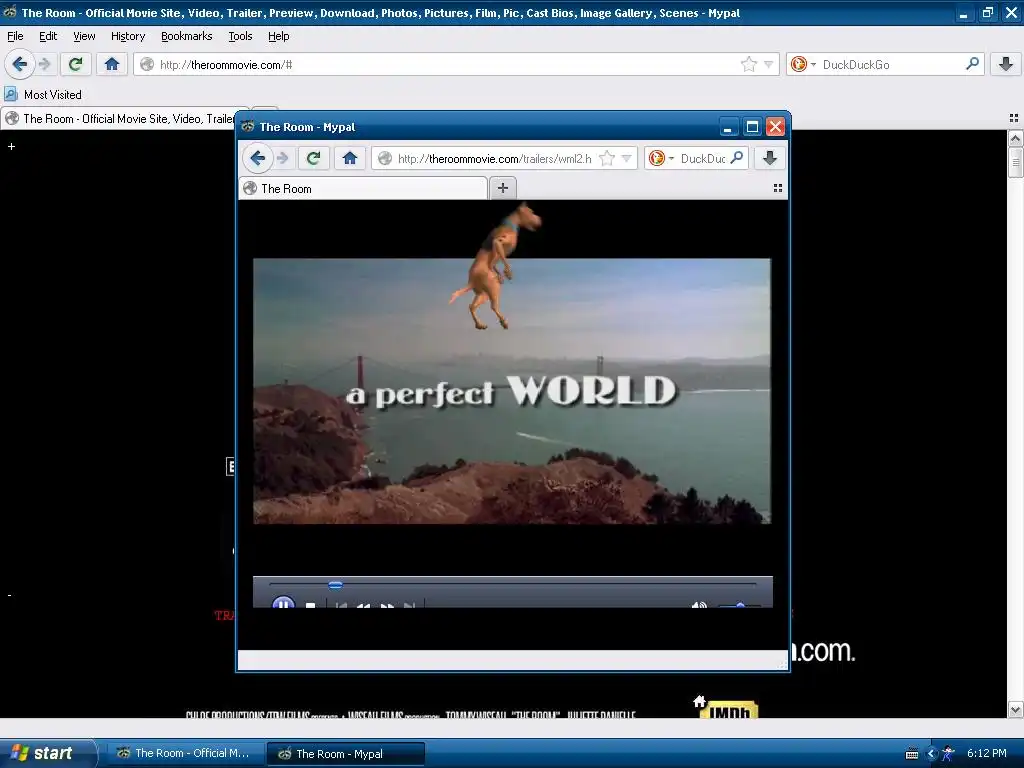The image size is (1024, 768).
Task: Click main window scrollbar down arrow
Action: [x=1015, y=709]
